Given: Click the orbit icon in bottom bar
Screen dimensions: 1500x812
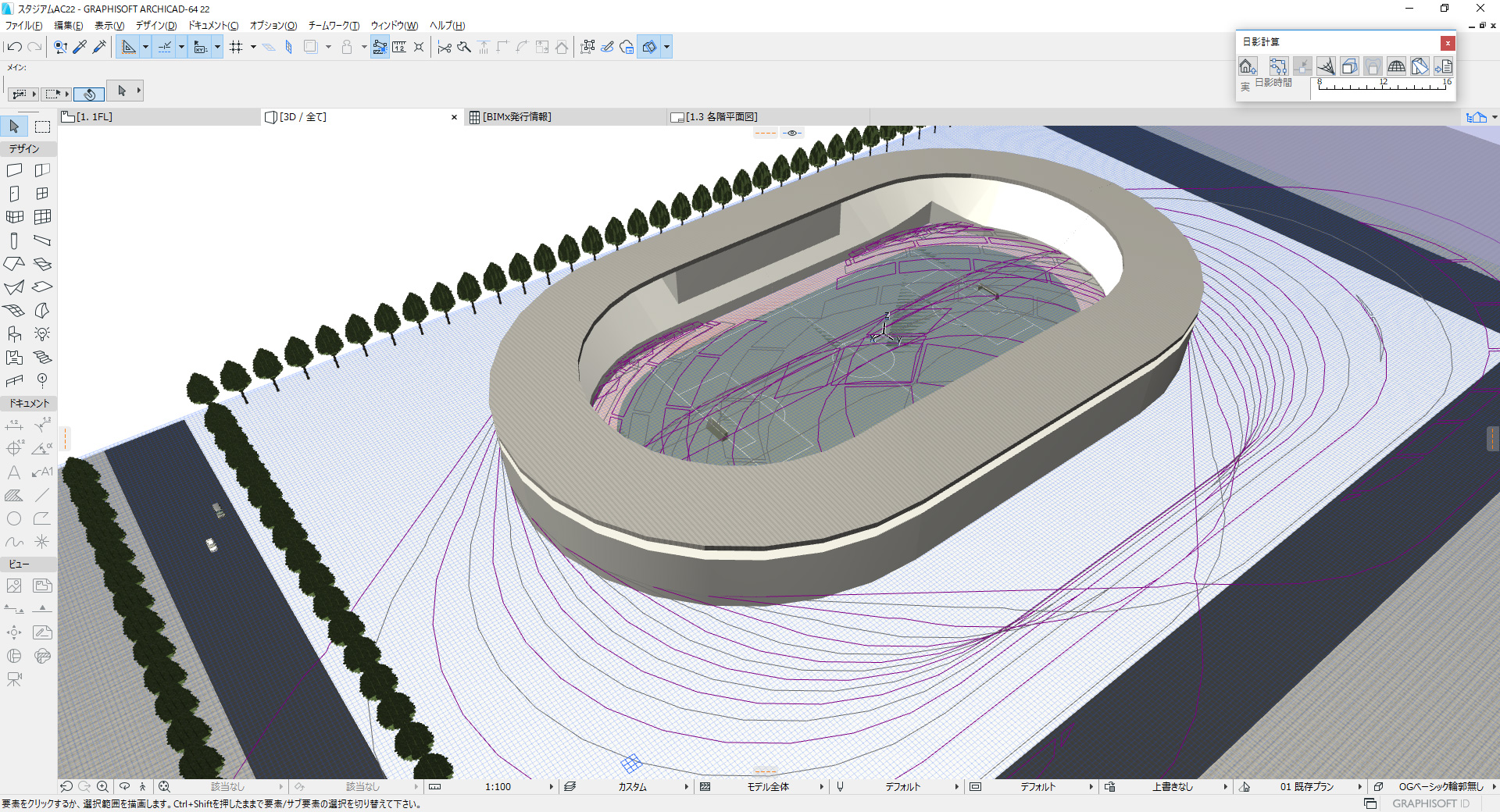Looking at the screenshot, I should pos(124,787).
